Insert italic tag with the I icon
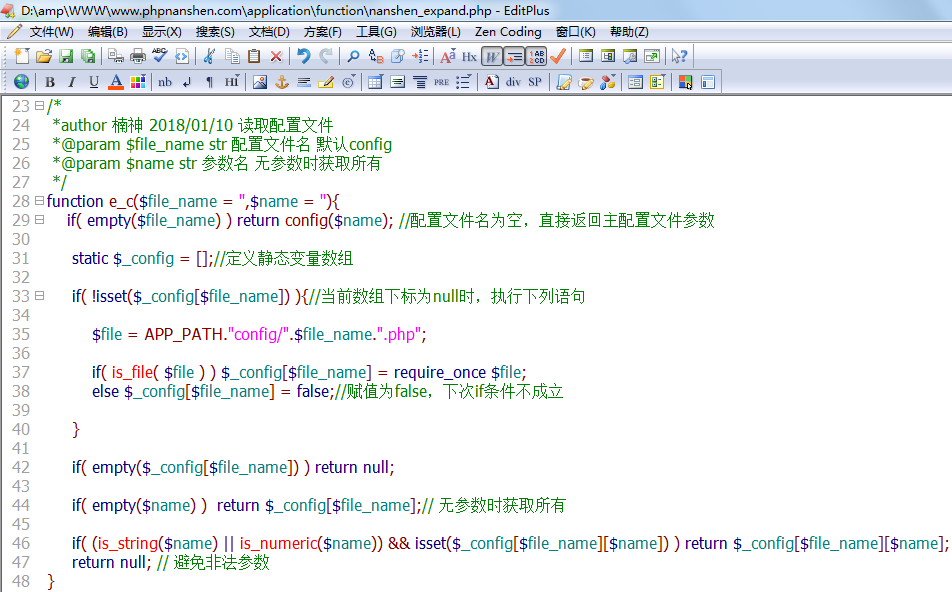Image resolution: width=952 pixels, height=592 pixels. [x=72, y=82]
